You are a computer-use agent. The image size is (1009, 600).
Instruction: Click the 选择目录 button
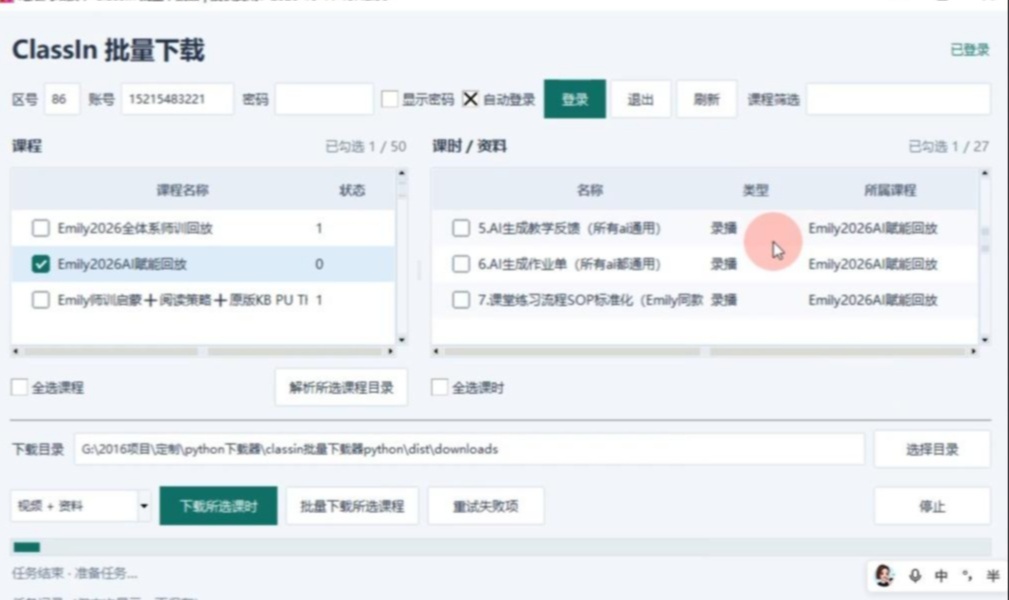point(932,449)
